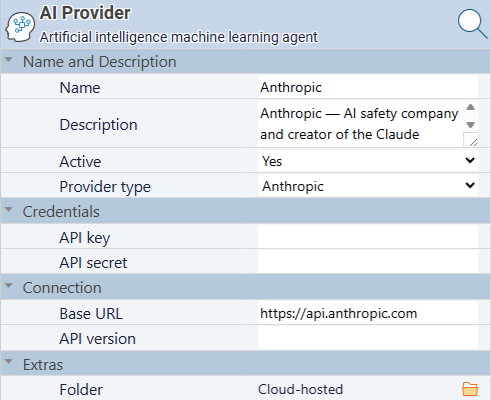This screenshot has height=400, width=491.
Task: Click the Base URL label
Action: (91, 314)
